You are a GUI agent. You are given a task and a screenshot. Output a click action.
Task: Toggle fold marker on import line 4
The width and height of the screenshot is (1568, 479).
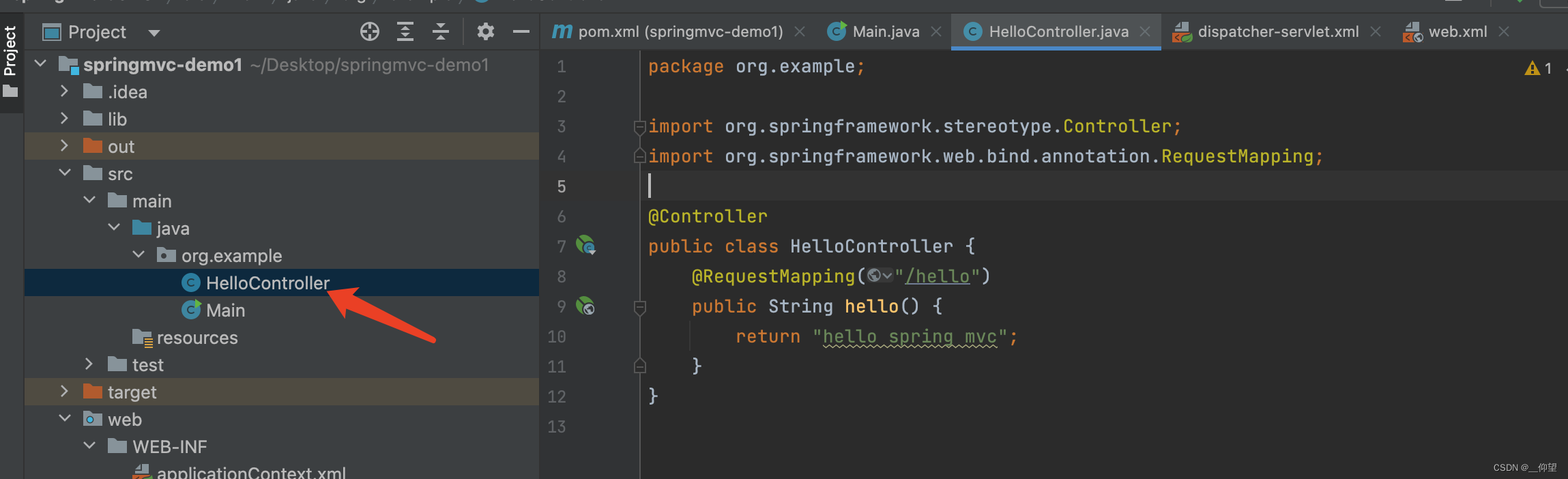pyautogui.click(x=639, y=156)
